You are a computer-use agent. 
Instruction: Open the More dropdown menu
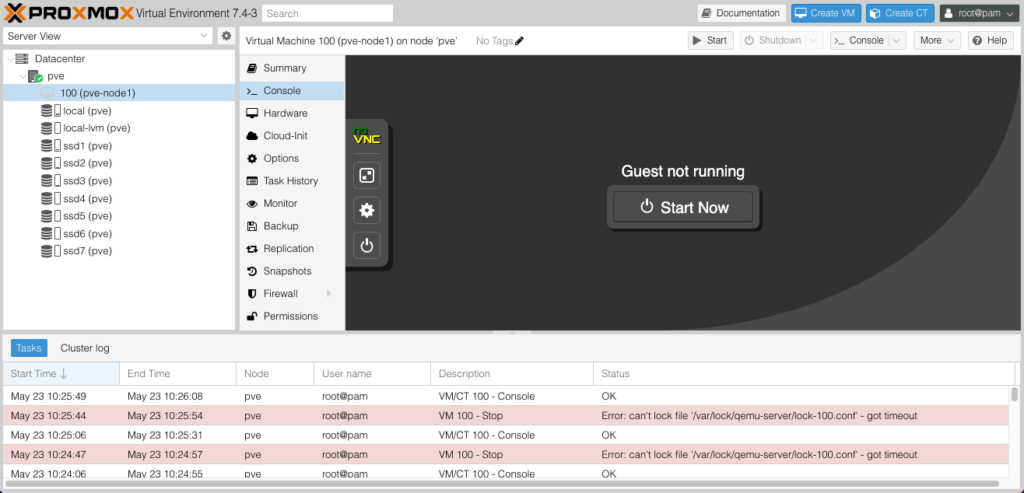pos(936,40)
